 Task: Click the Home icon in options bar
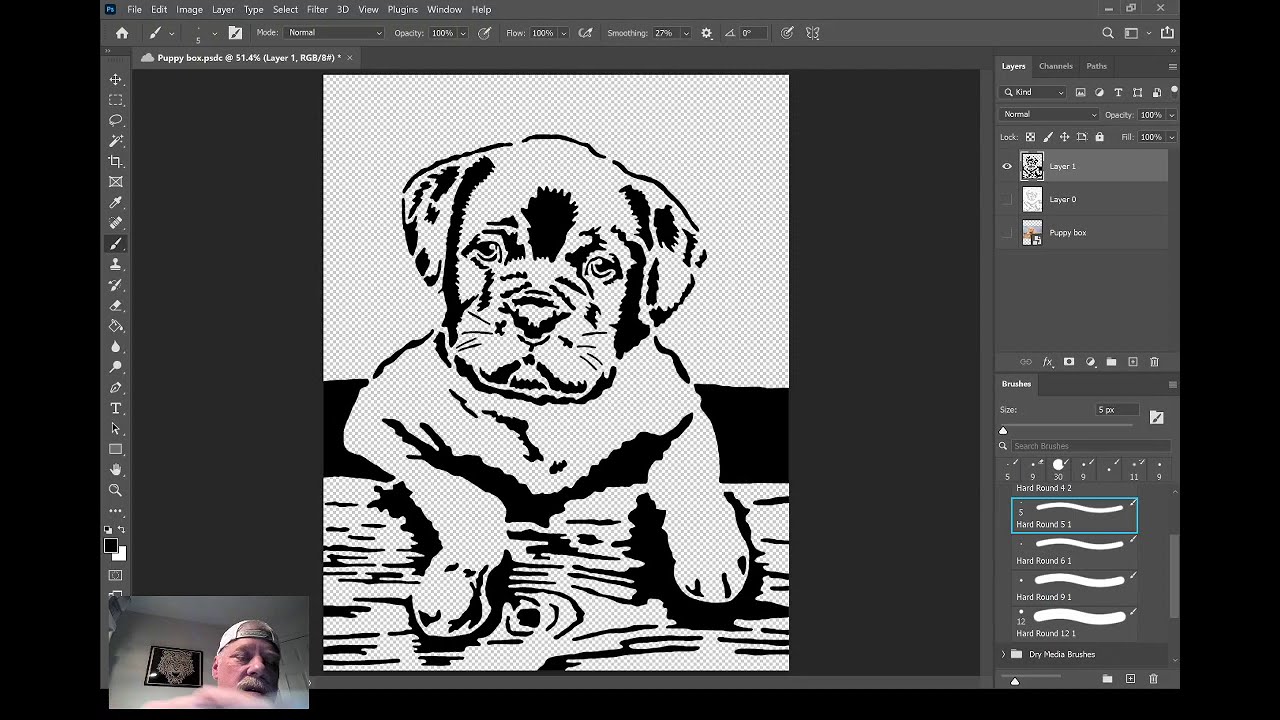click(122, 33)
